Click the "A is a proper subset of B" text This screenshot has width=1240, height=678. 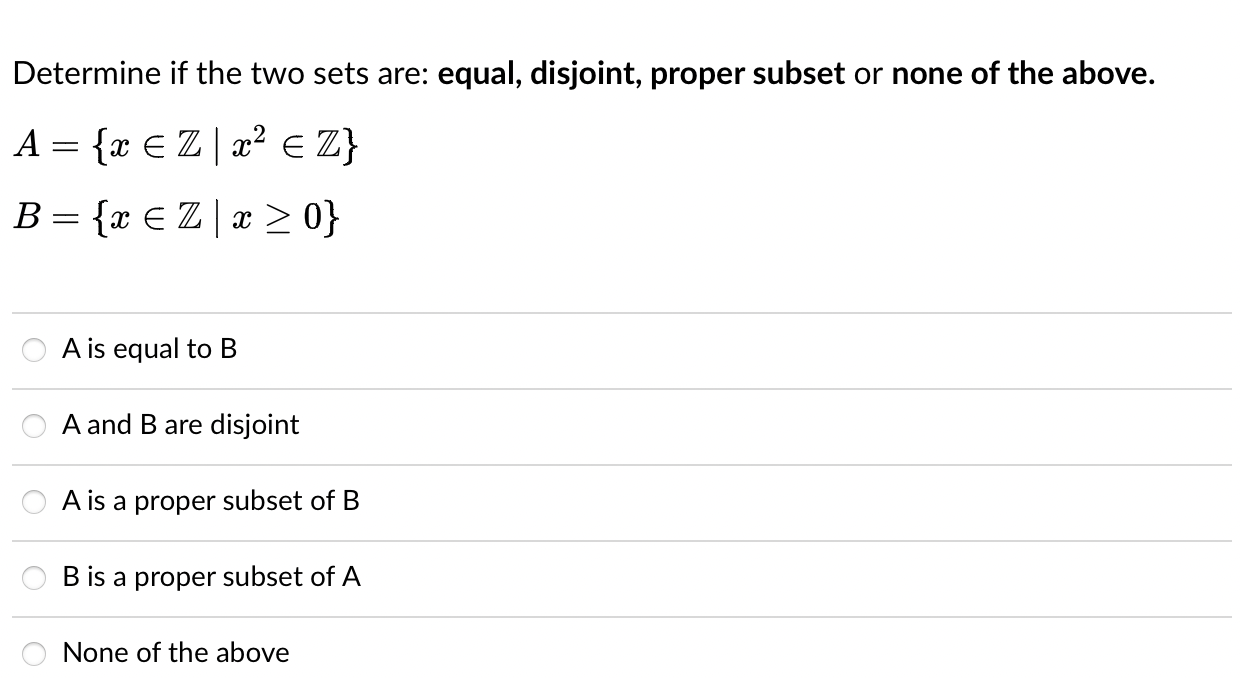click(x=212, y=502)
